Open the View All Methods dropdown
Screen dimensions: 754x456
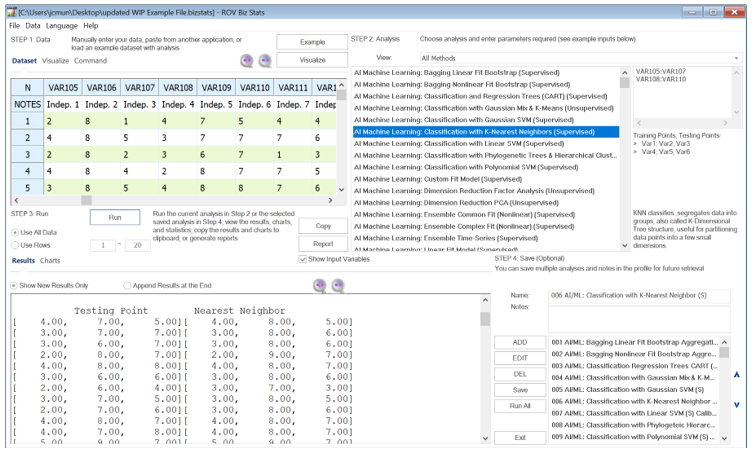tap(580, 58)
